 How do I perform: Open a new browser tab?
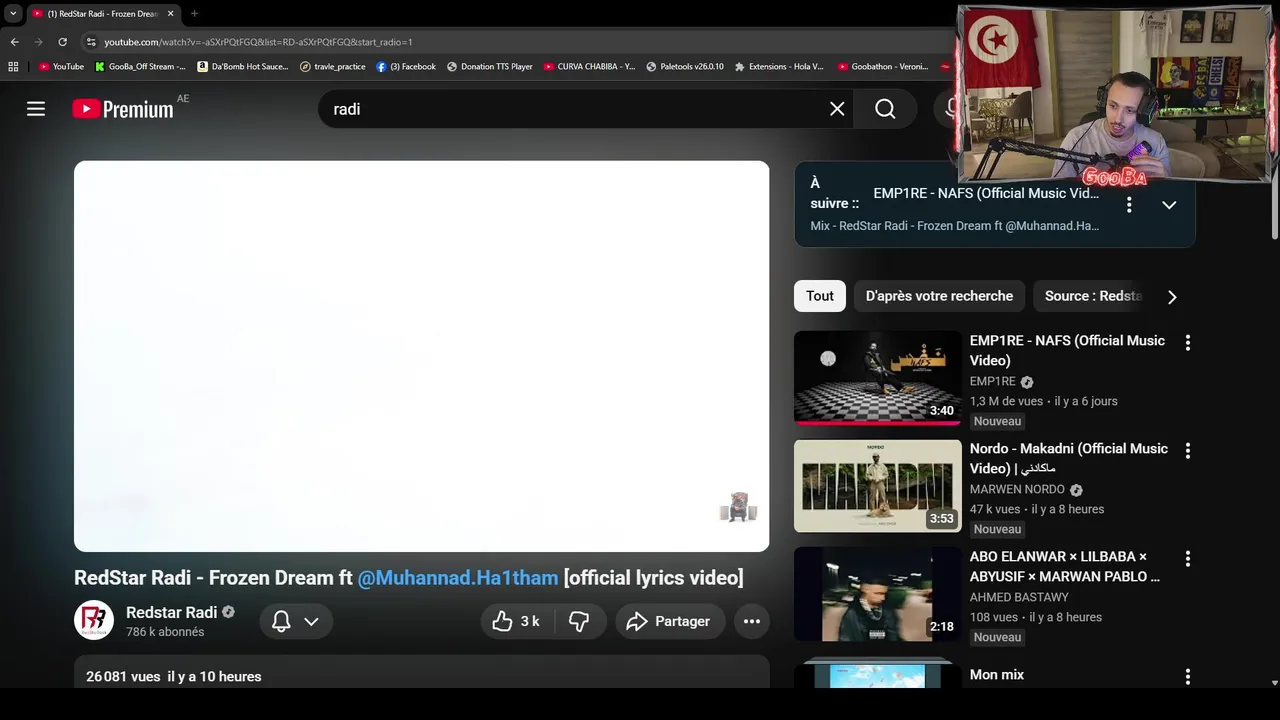(194, 14)
